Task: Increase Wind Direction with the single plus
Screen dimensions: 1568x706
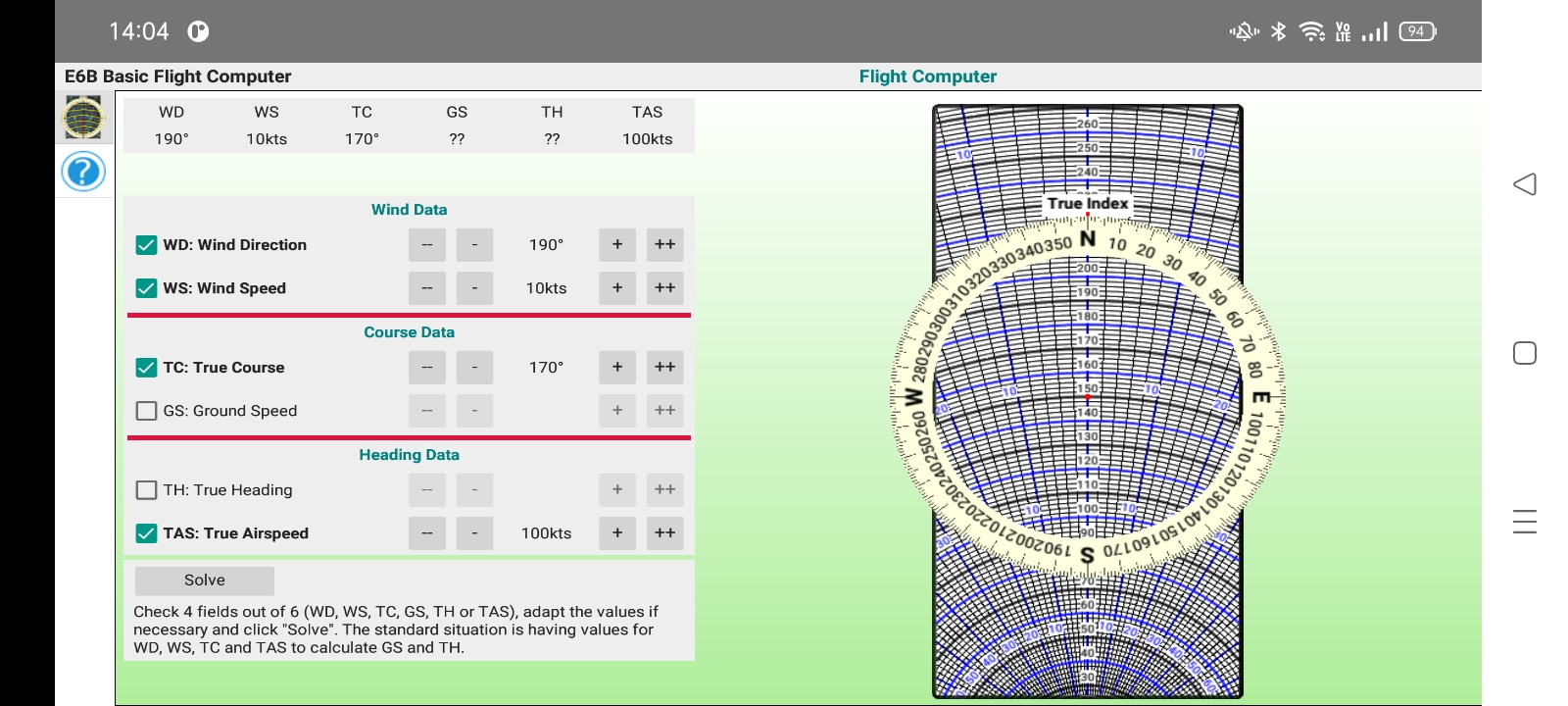Action: tap(617, 245)
